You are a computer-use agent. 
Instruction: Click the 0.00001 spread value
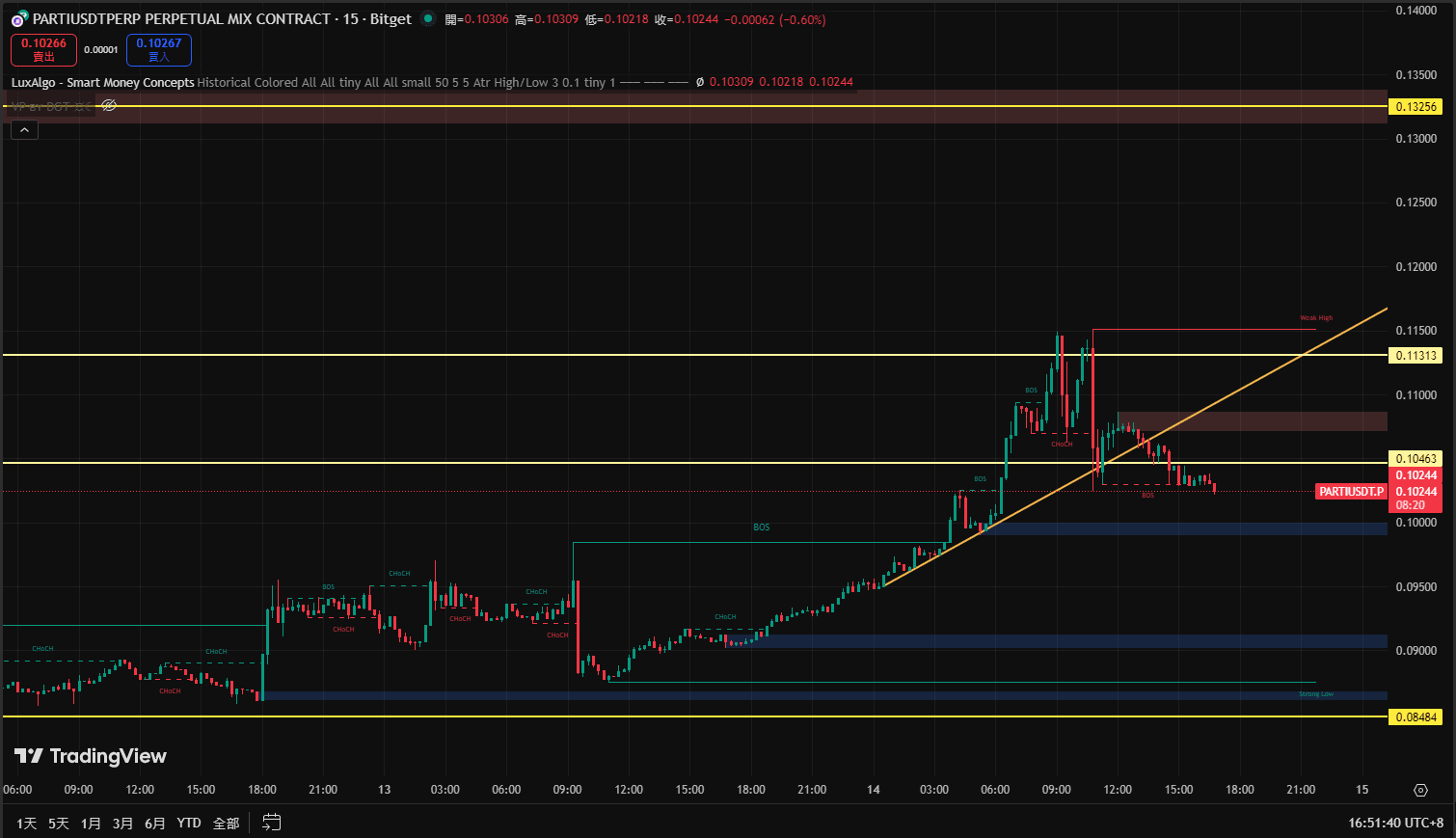(101, 50)
